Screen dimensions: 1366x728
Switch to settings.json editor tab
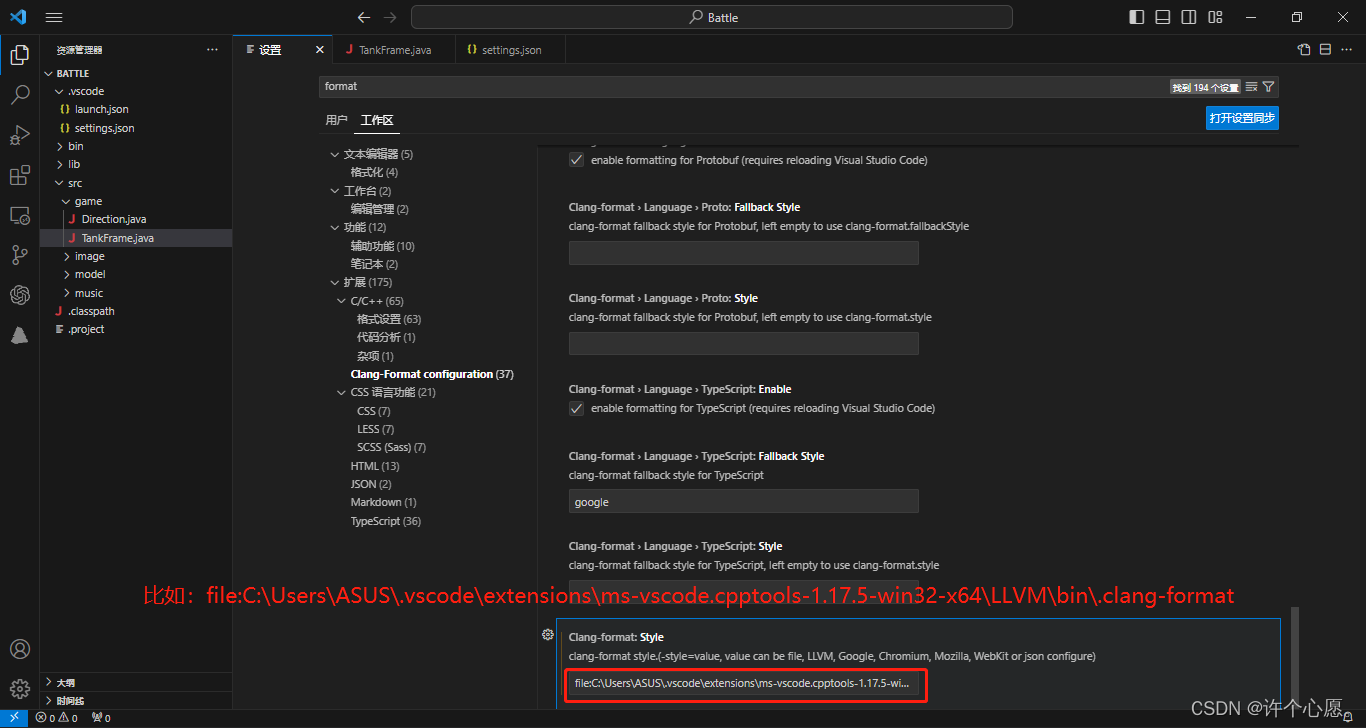pos(510,49)
